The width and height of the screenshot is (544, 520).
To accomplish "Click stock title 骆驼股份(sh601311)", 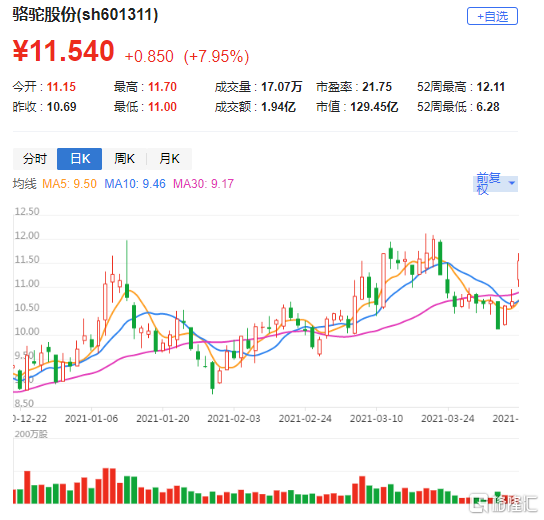I will coord(85,15).
